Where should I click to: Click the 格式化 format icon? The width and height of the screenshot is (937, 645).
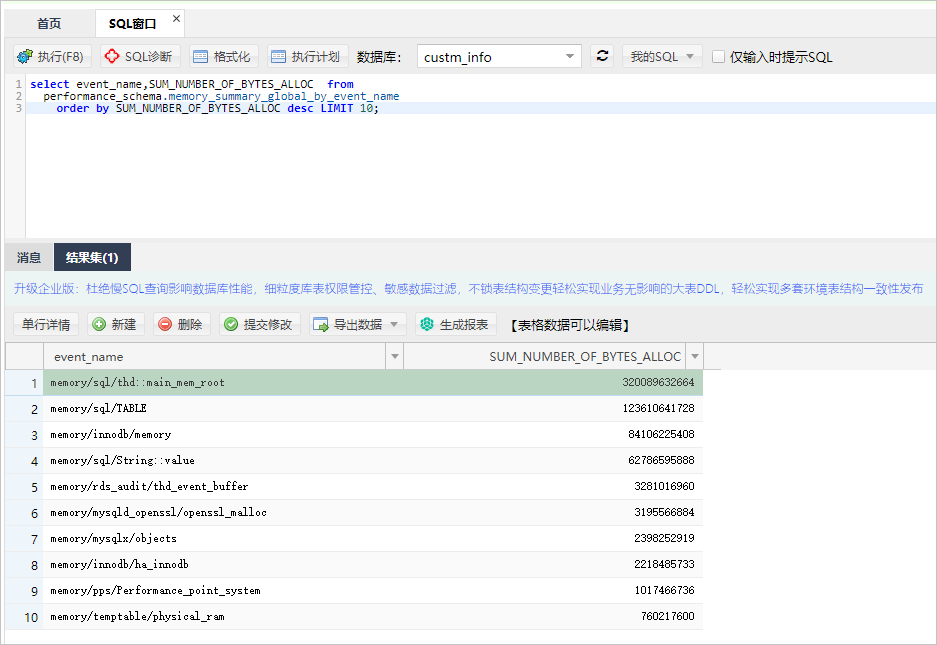(200, 57)
